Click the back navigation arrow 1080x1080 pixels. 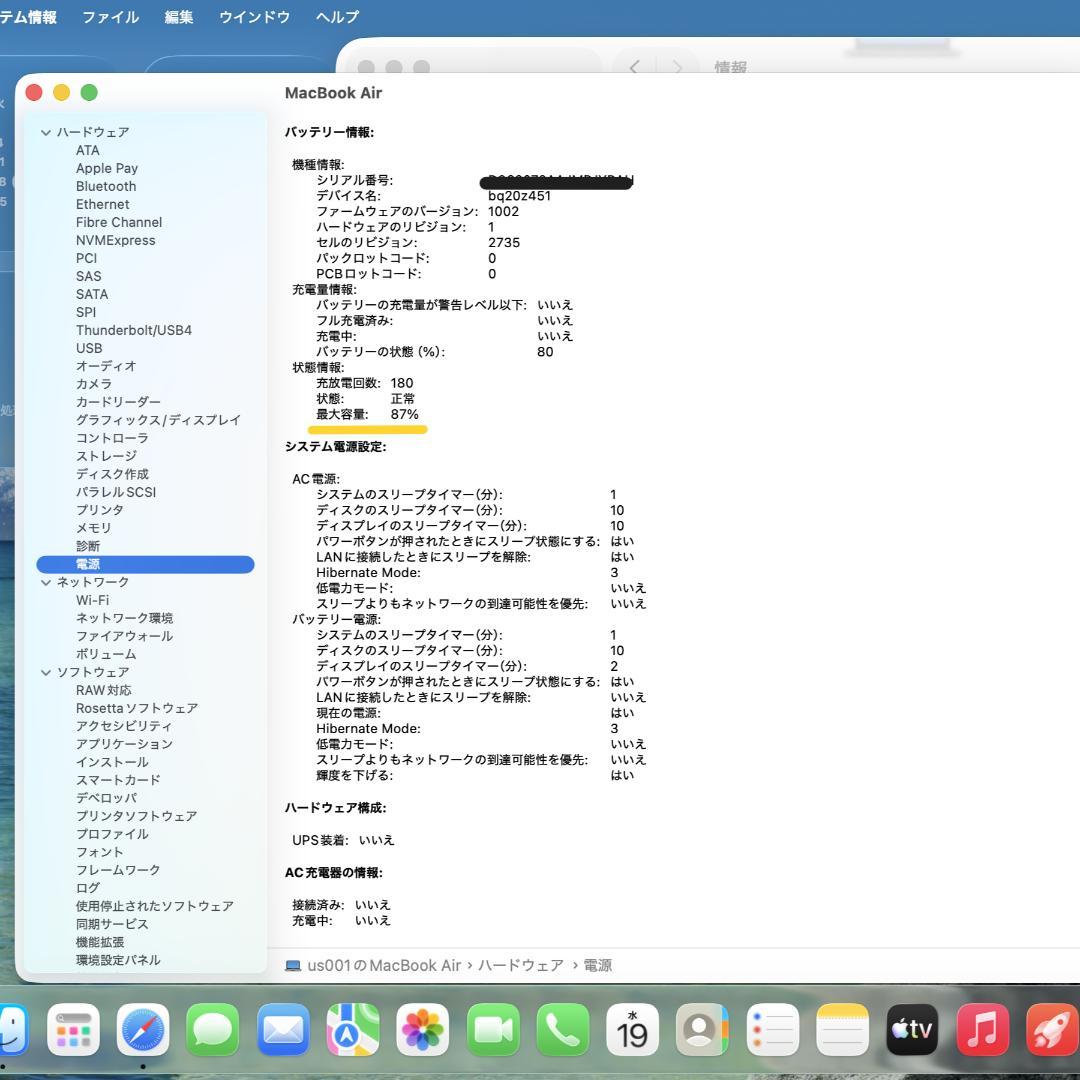click(634, 68)
